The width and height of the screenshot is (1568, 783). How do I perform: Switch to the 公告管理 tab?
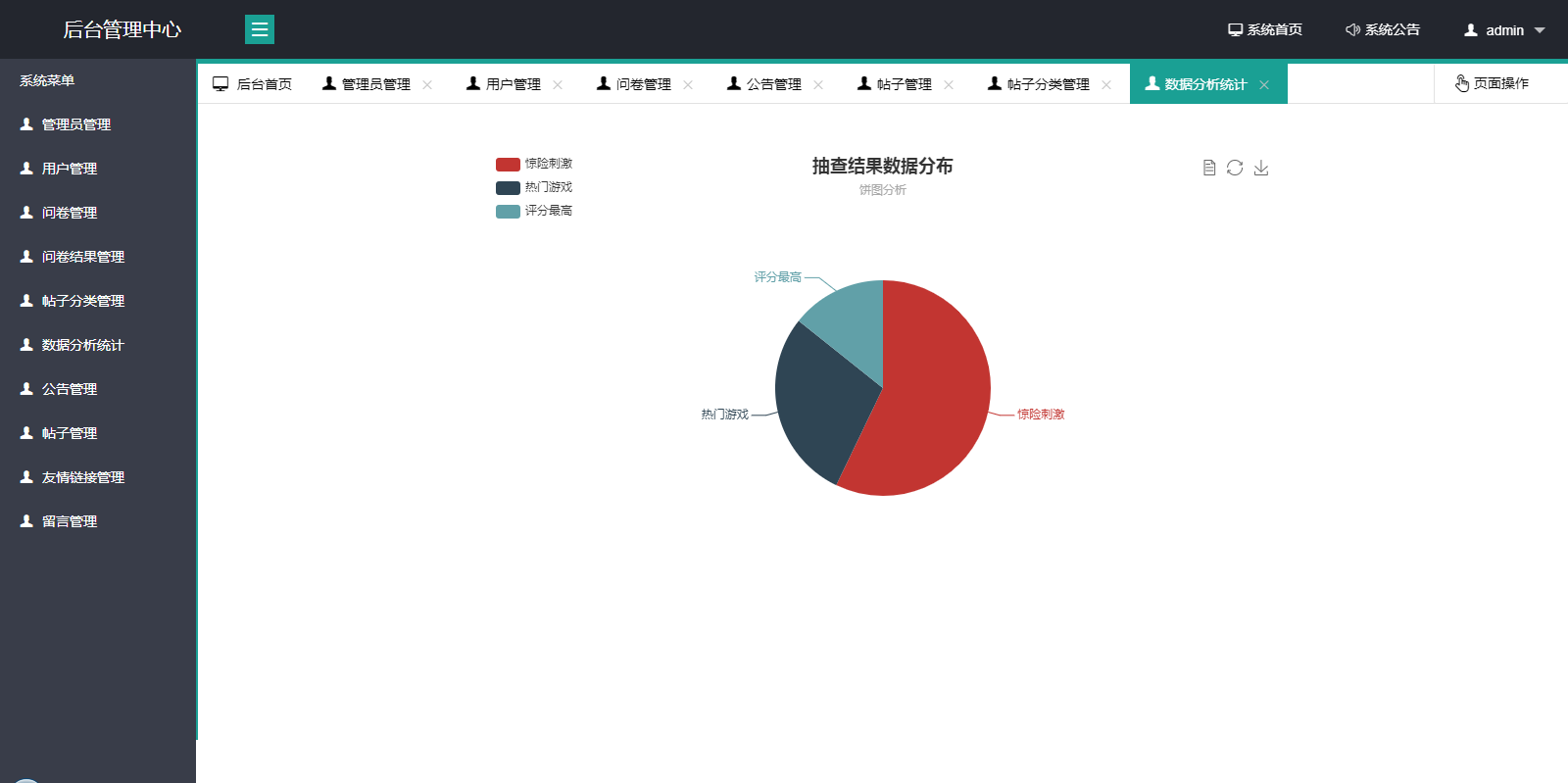(x=774, y=84)
